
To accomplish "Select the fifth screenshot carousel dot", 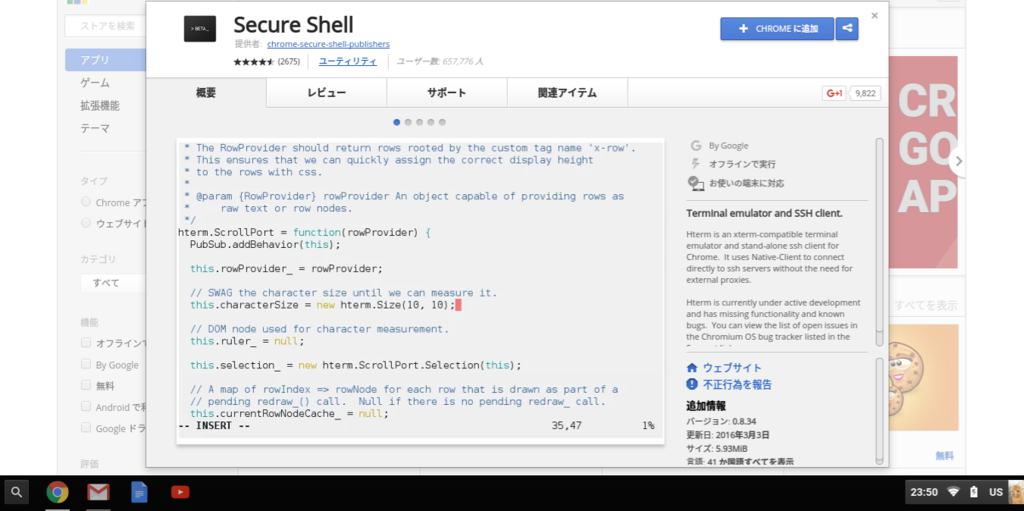I will click(x=442, y=122).
